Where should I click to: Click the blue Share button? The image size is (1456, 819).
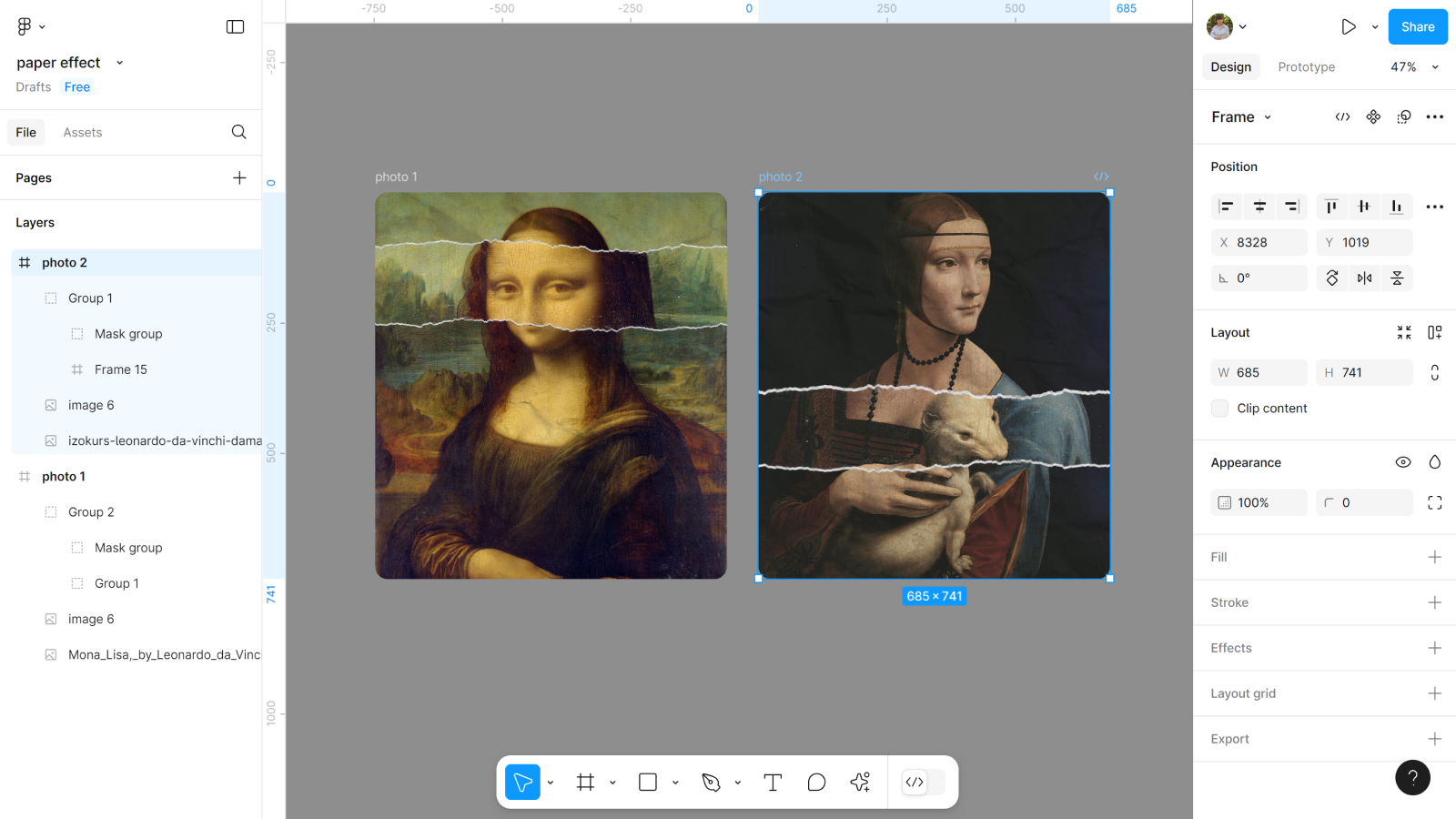1417,27
